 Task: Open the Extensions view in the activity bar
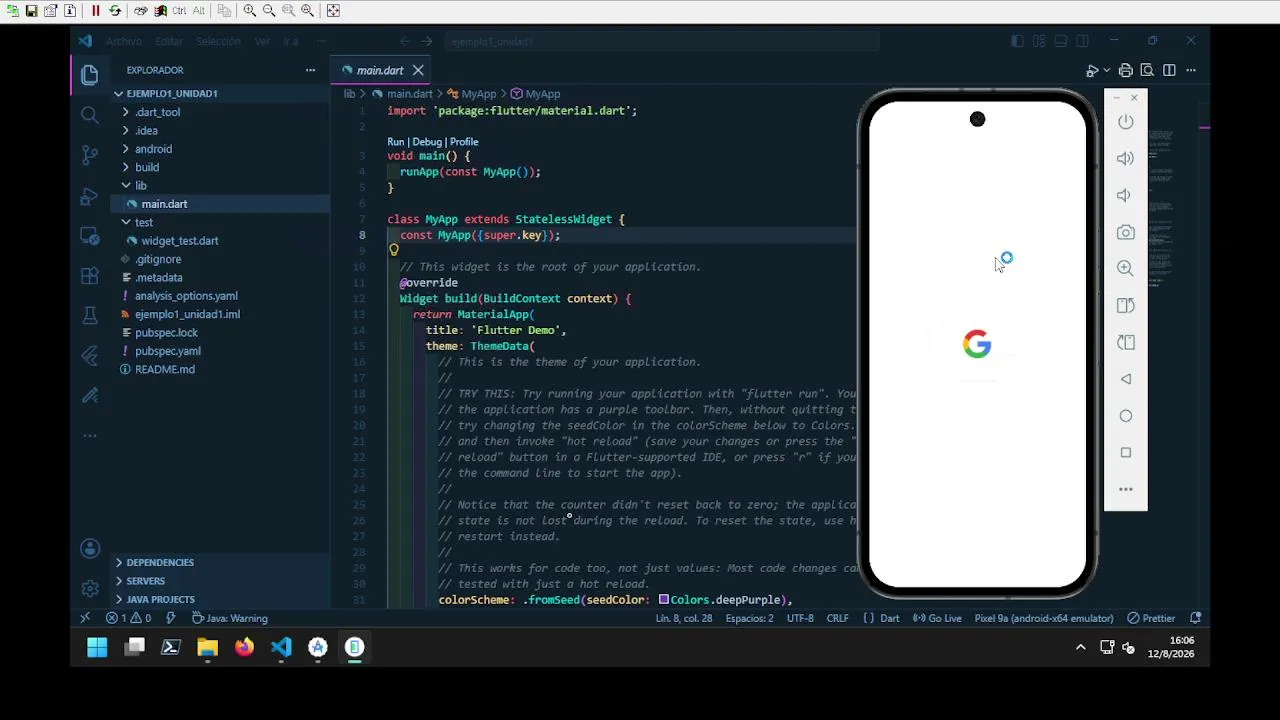click(89, 276)
